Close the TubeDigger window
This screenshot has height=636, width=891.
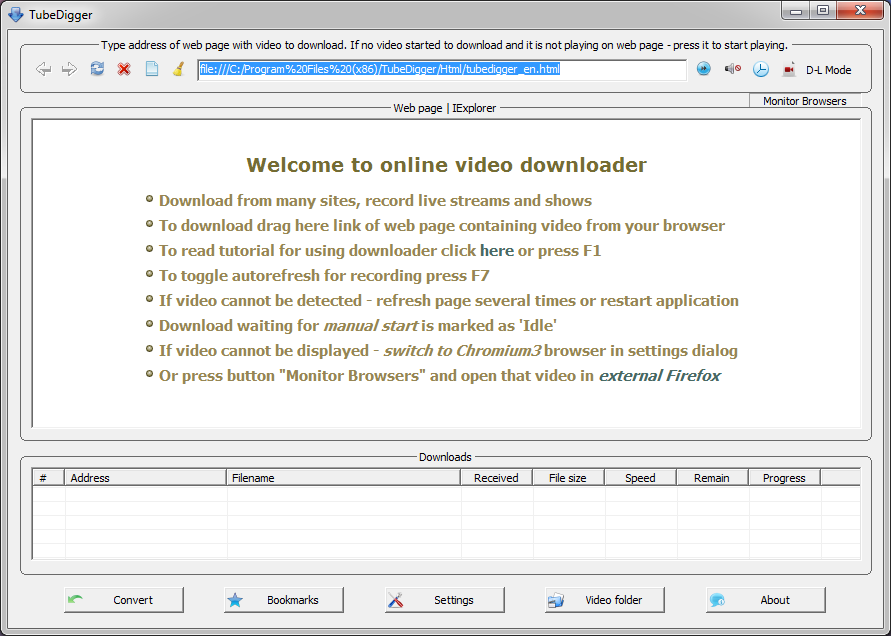pyautogui.click(x=860, y=11)
